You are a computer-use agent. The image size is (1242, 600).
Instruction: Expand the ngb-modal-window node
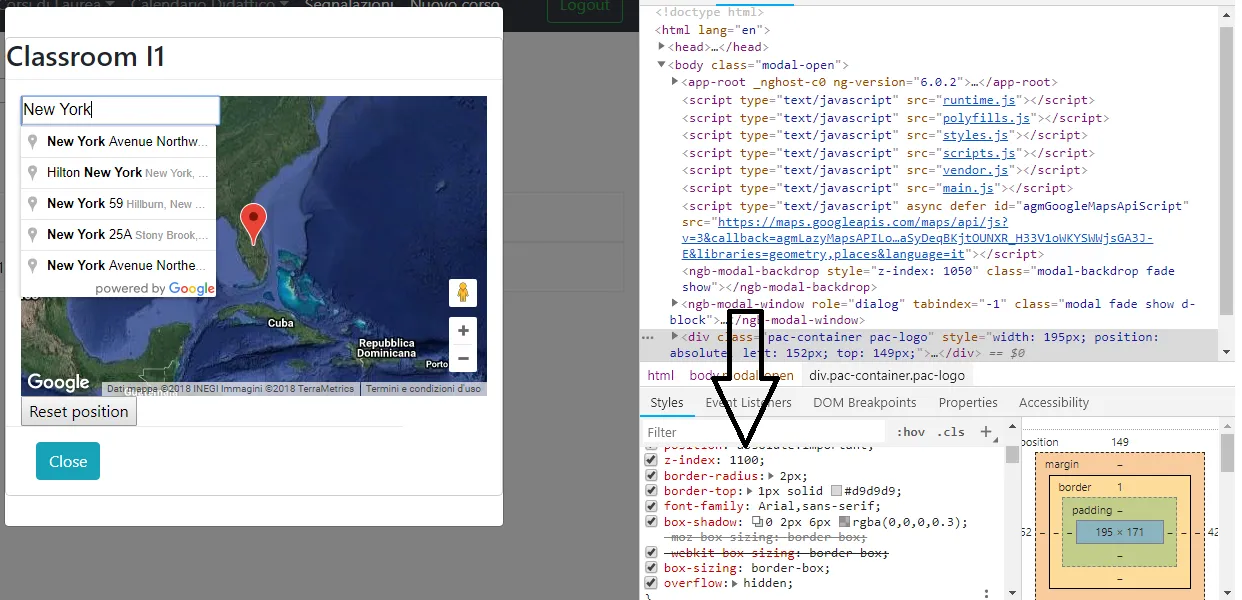coord(675,303)
